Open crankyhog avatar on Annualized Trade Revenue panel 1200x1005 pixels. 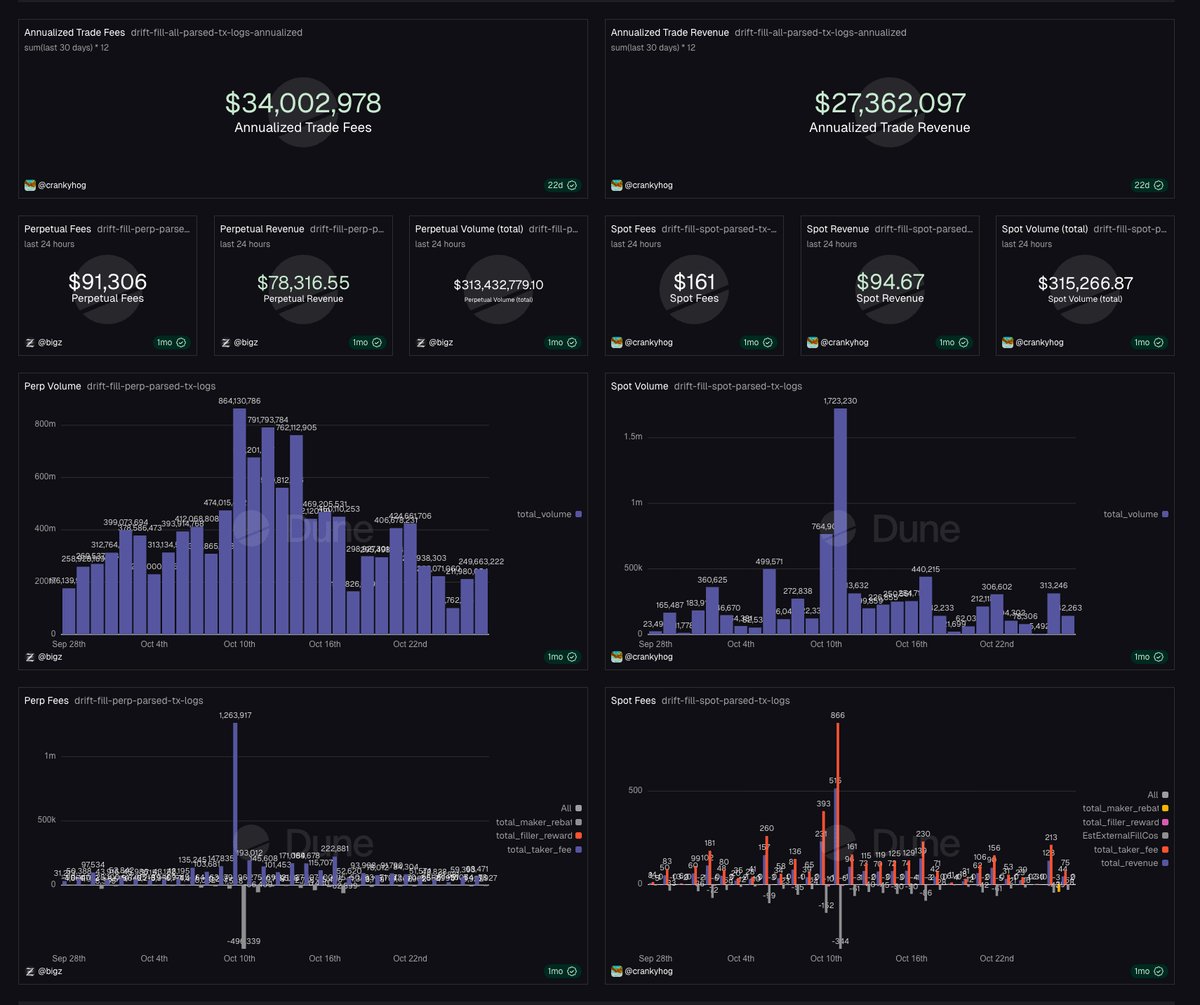[x=617, y=185]
